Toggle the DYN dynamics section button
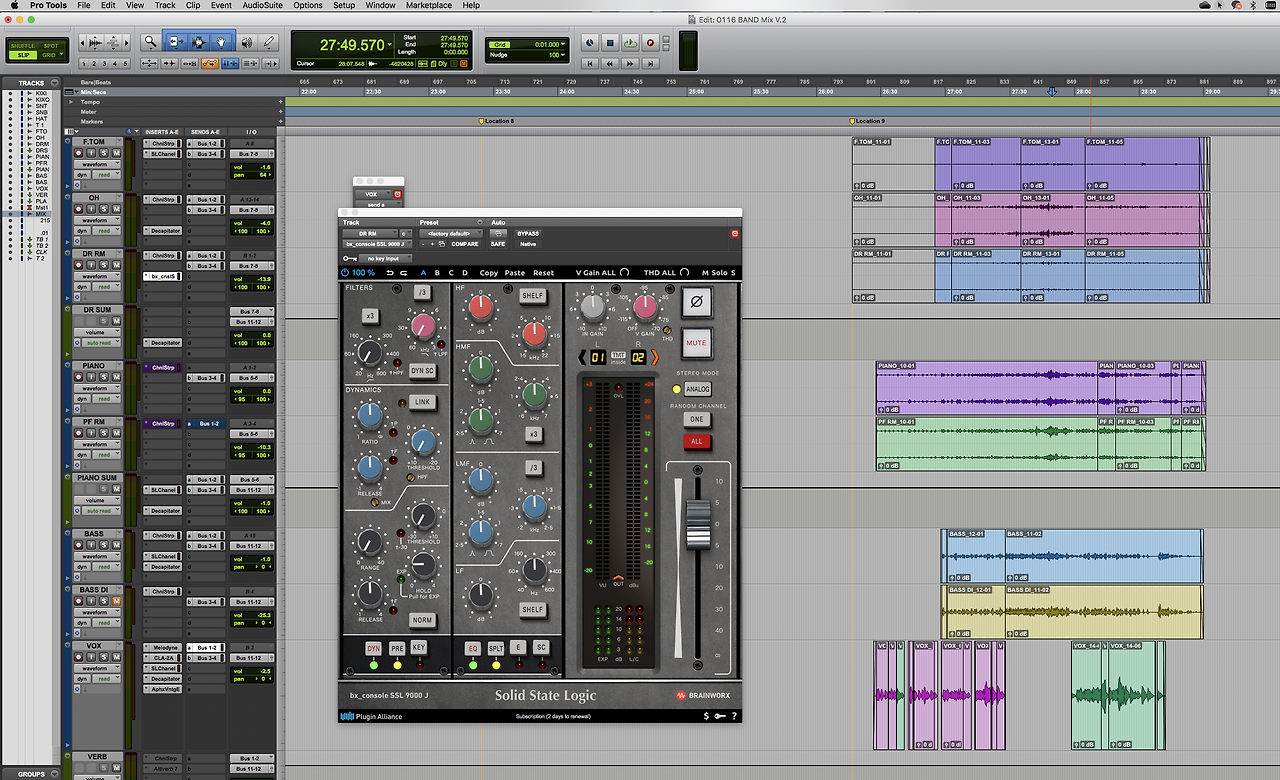Viewport: 1280px width, 780px height. 373,648
